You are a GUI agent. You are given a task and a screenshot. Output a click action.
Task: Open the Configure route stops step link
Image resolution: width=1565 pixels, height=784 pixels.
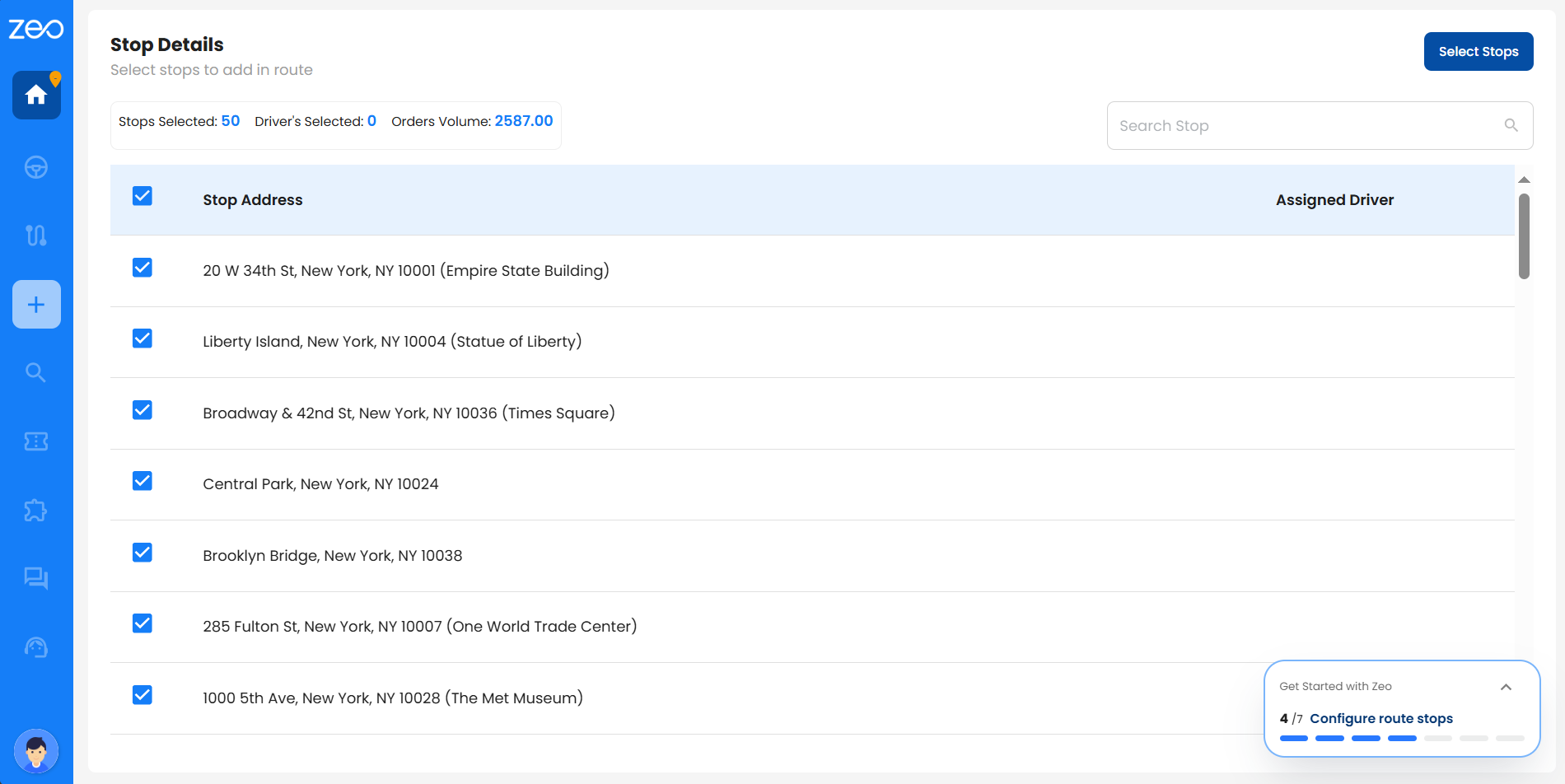click(1380, 719)
